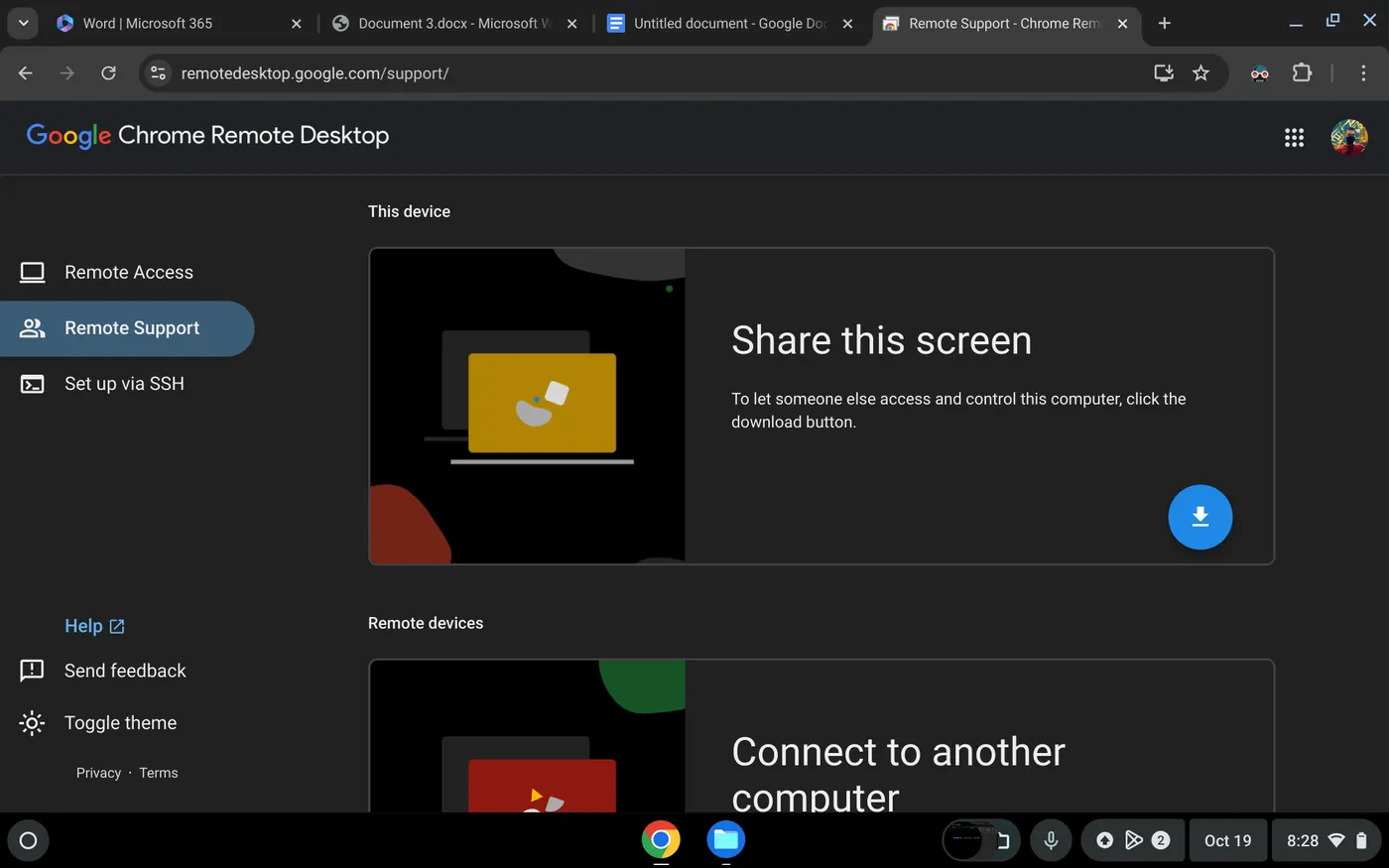Open the Oct 19 calendar date

point(1227,840)
